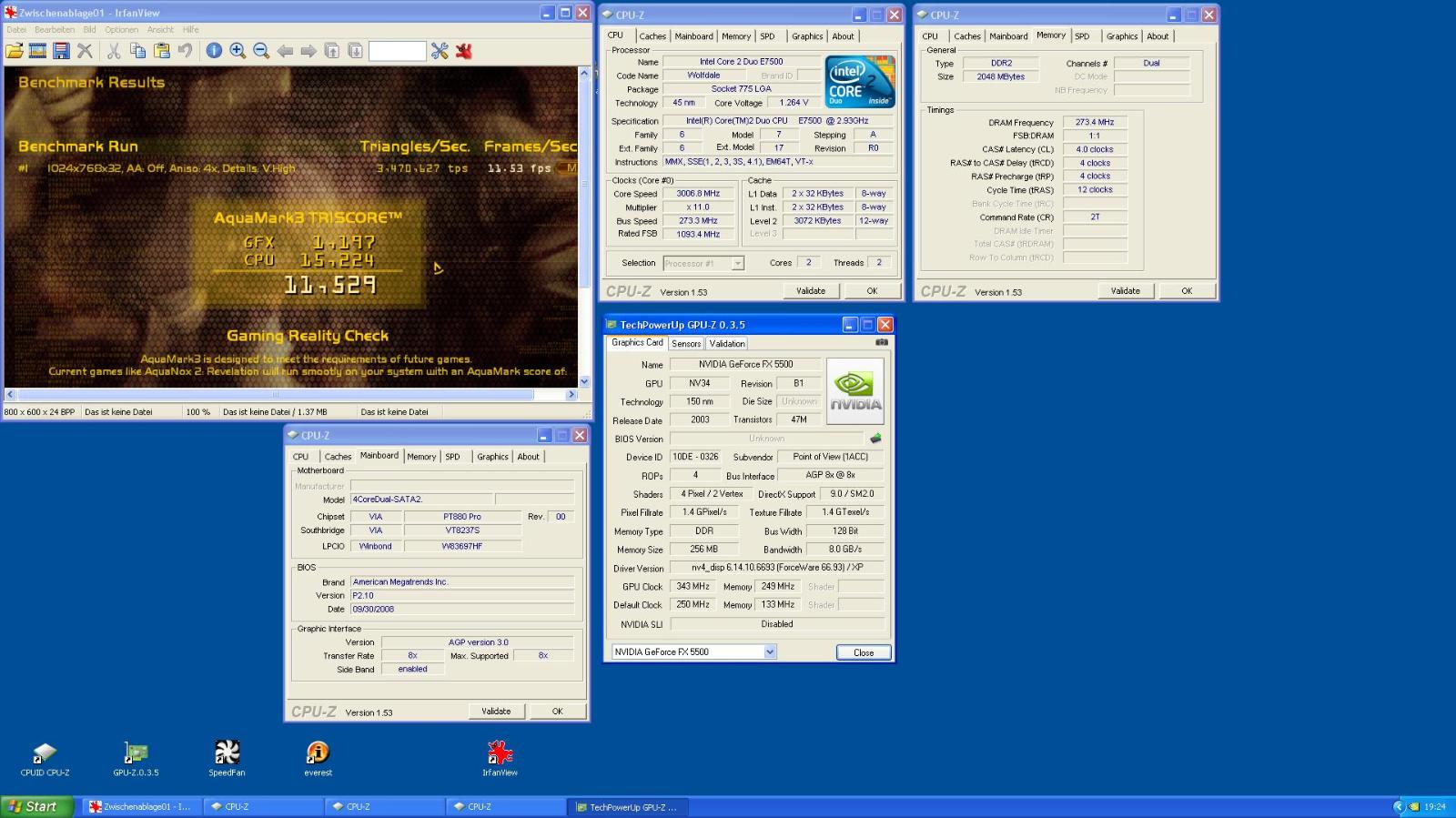Open Ansicht menu in IrfanView
Image resolution: width=1456 pixels, height=818 pixels.
160,29
